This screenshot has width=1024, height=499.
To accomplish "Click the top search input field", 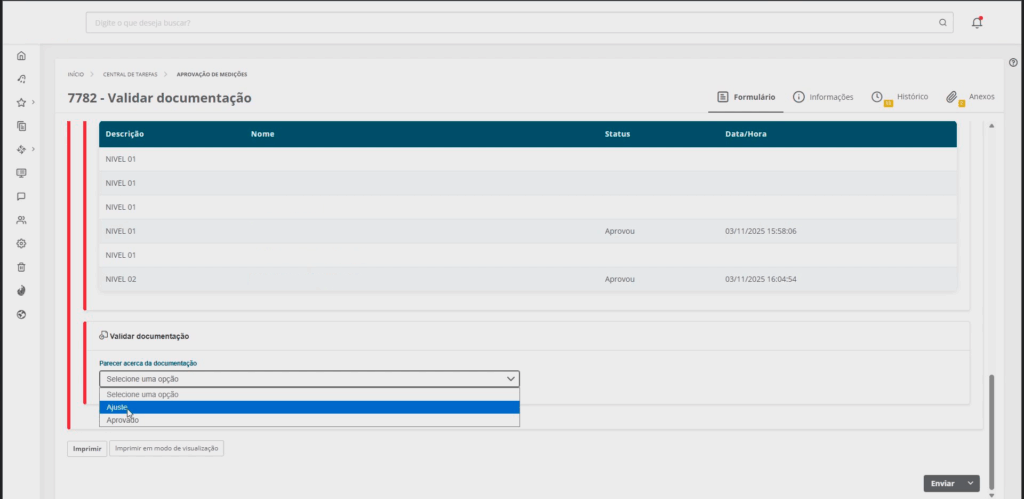I will pyautogui.click(x=510, y=22).
